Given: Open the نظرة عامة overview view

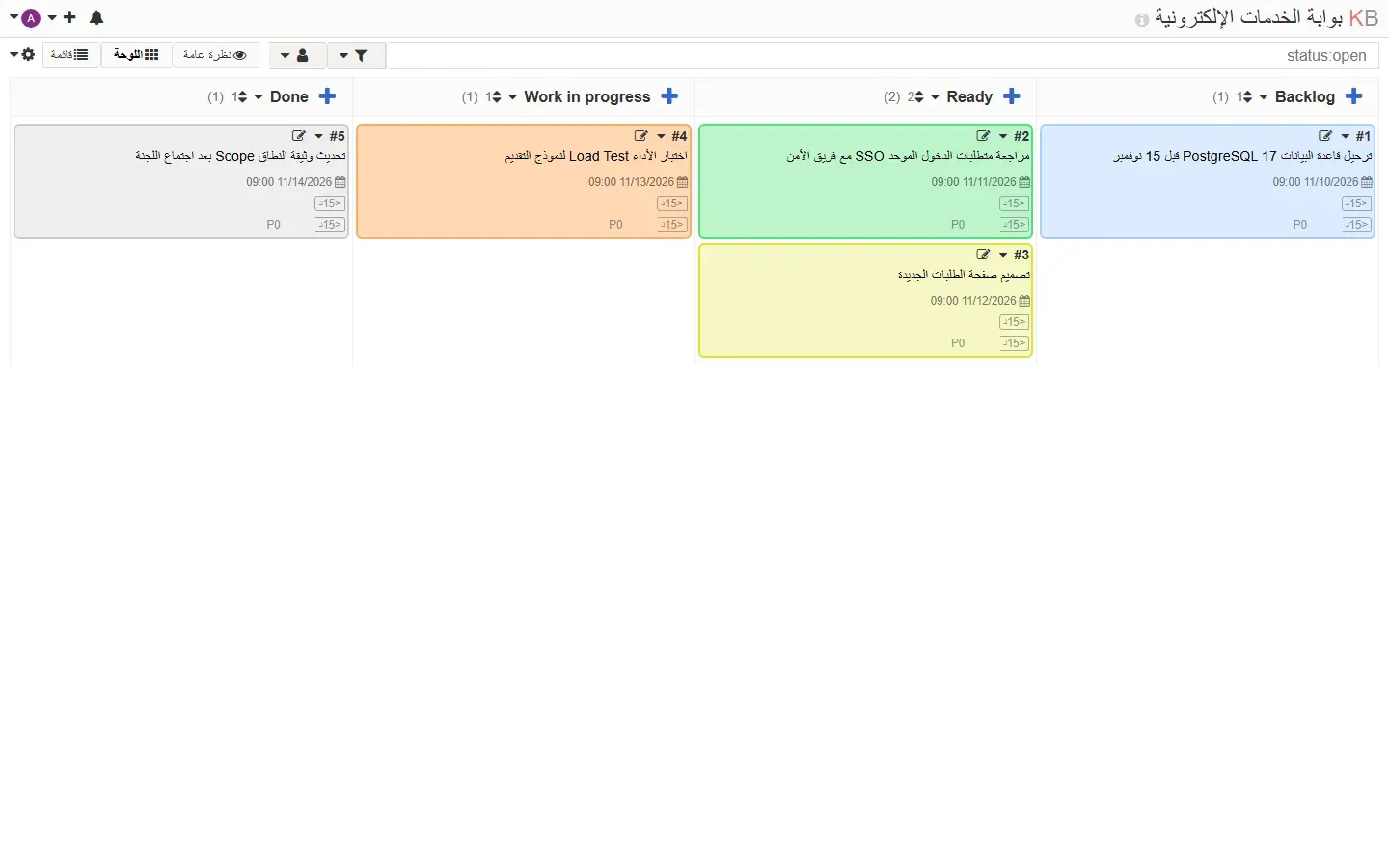Looking at the screenshot, I should [x=216, y=55].
